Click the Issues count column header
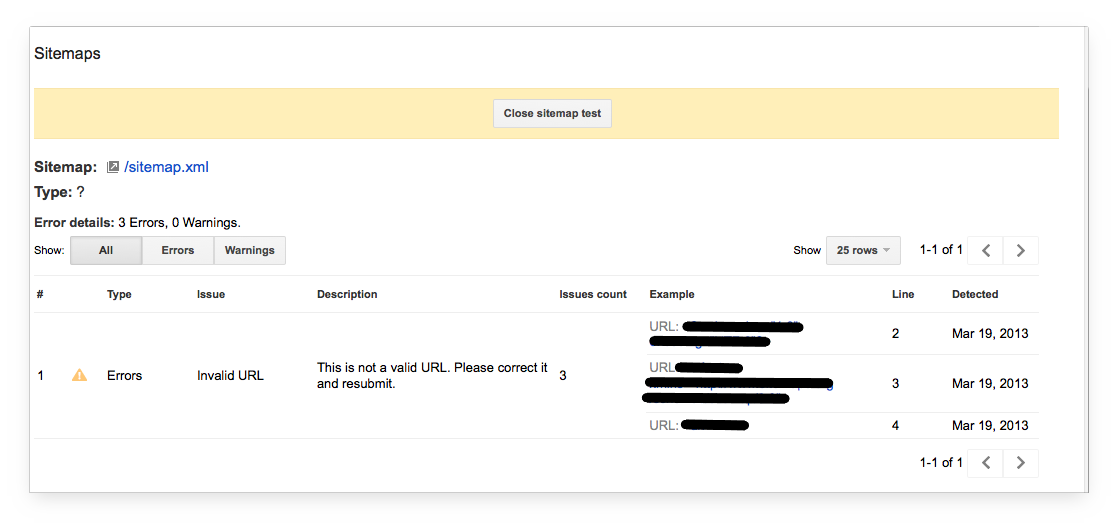This screenshot has width=1118, height=526. [x=593, y=294]
